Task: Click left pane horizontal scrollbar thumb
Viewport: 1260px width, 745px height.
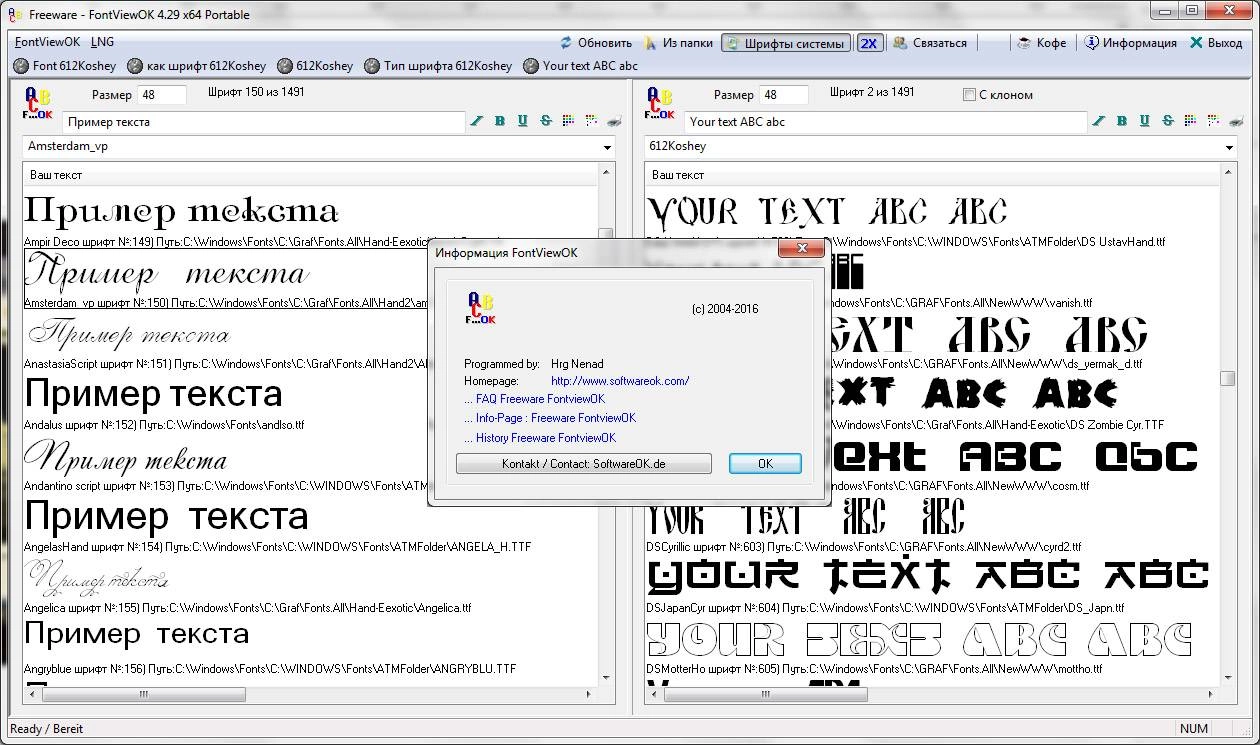Action: point(144,693)
